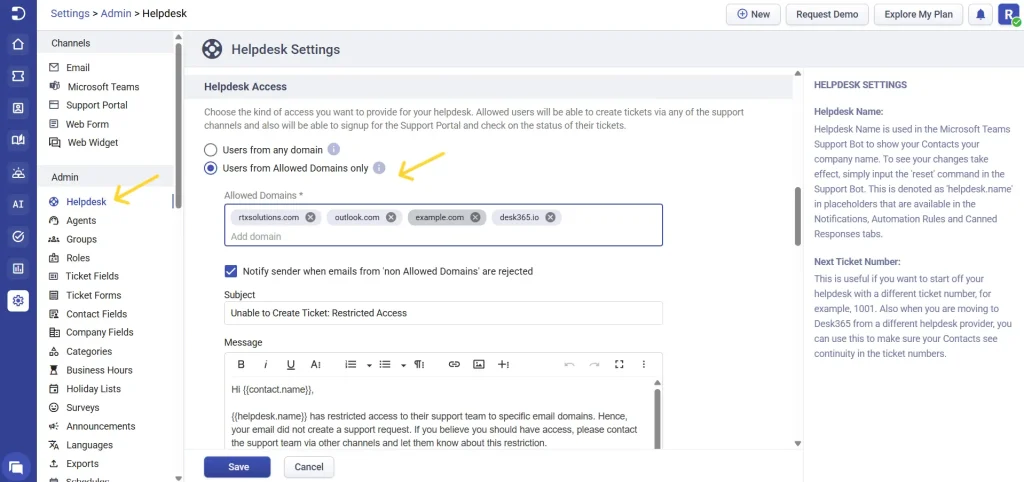Click the Subject input field
This screenshot has height=482, width=1024.
pyautogui.click(x=443, y=313)
